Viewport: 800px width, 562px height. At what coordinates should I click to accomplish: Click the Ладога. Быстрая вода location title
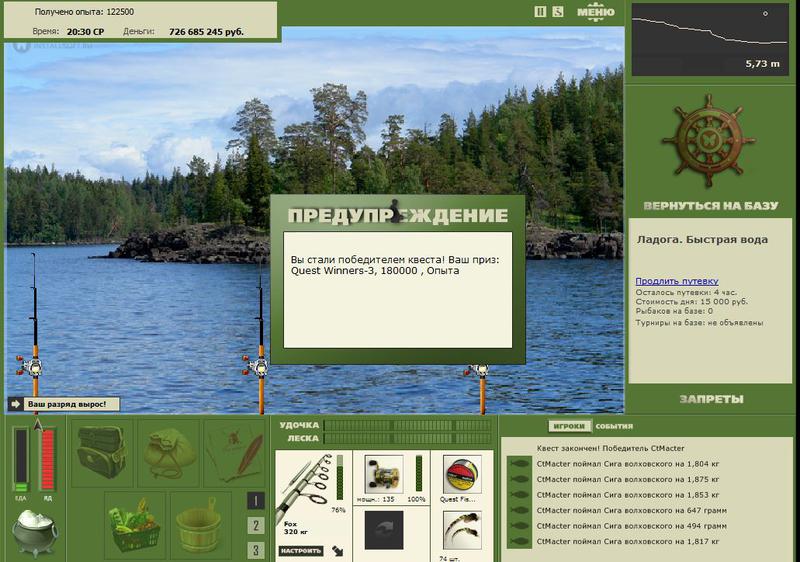pos(702,240)
